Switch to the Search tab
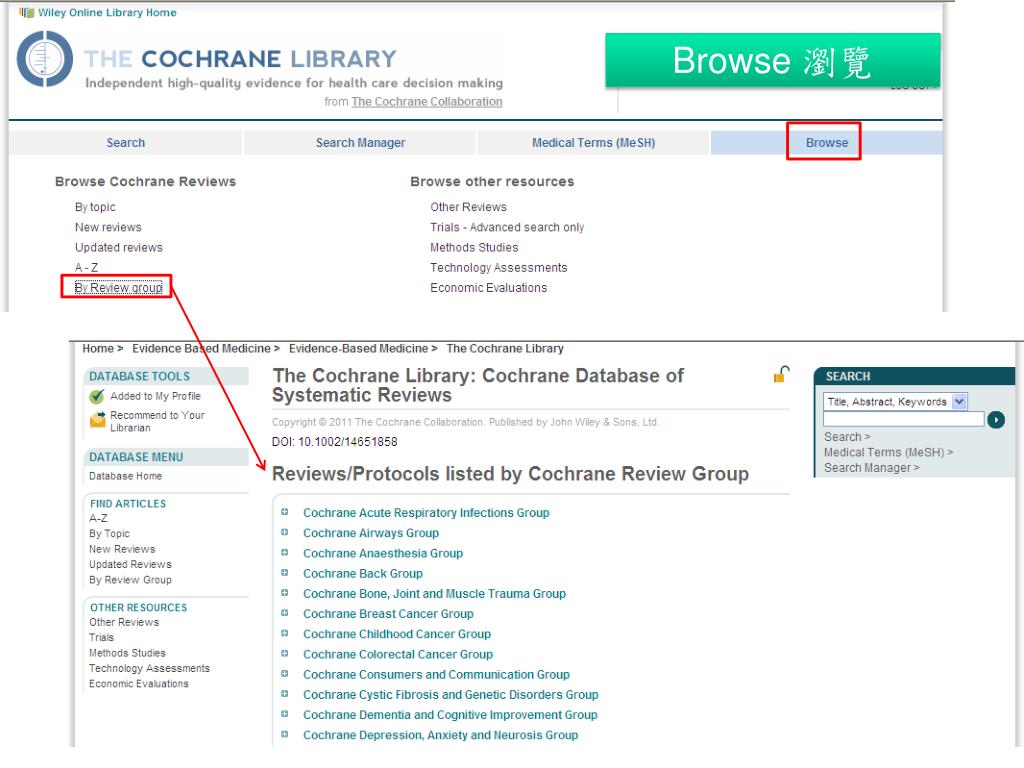Viewport: 1024px width, 768px height. 125,143
